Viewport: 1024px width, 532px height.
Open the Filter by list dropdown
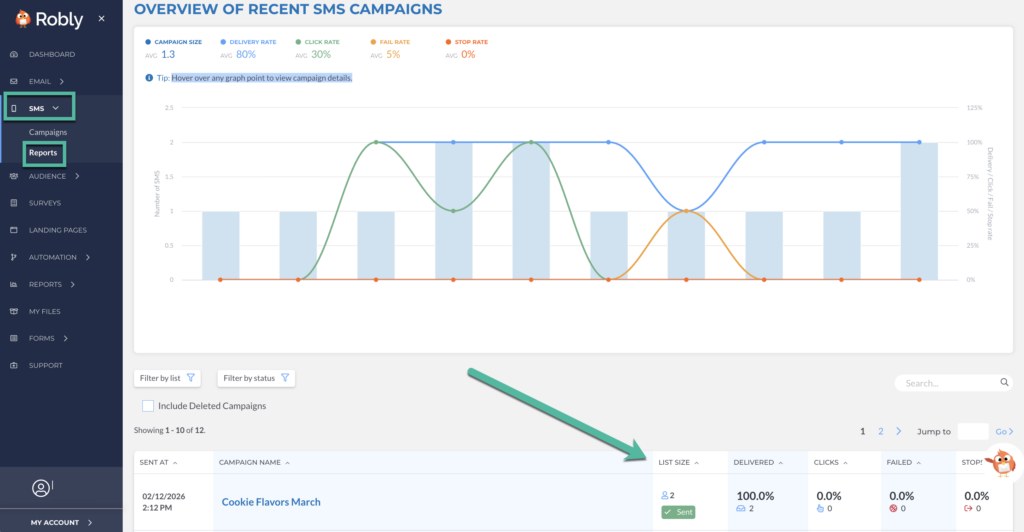pyautogui.click(x=168, y=378)
